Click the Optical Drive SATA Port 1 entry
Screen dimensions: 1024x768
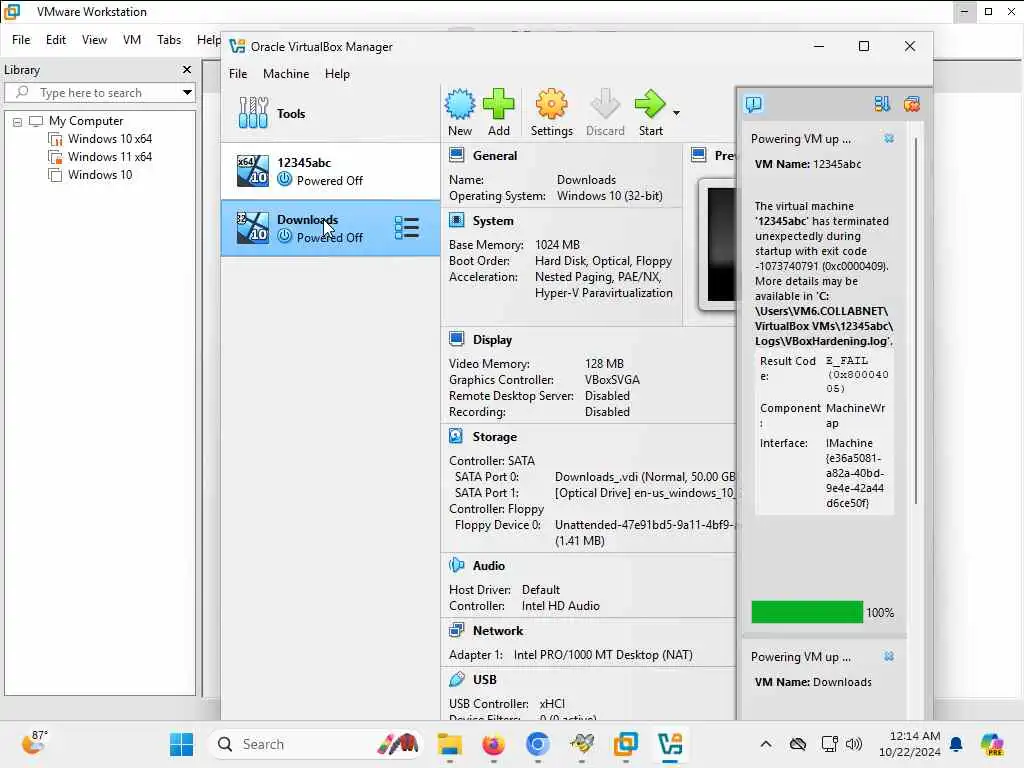click(x=645, y=493)
